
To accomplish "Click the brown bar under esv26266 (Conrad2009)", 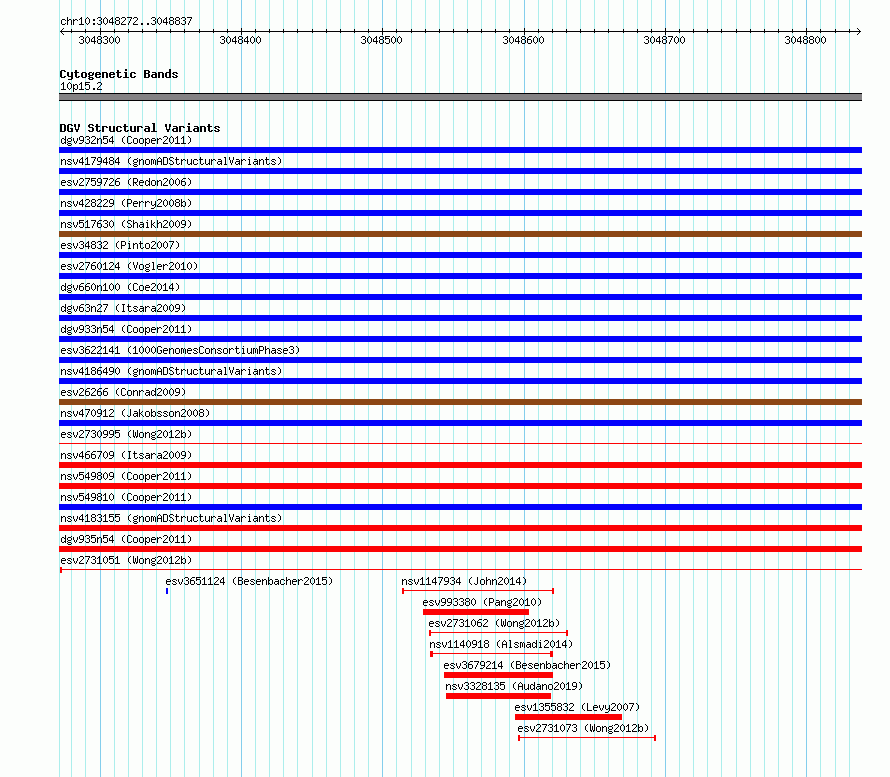I will coord(460,402).
